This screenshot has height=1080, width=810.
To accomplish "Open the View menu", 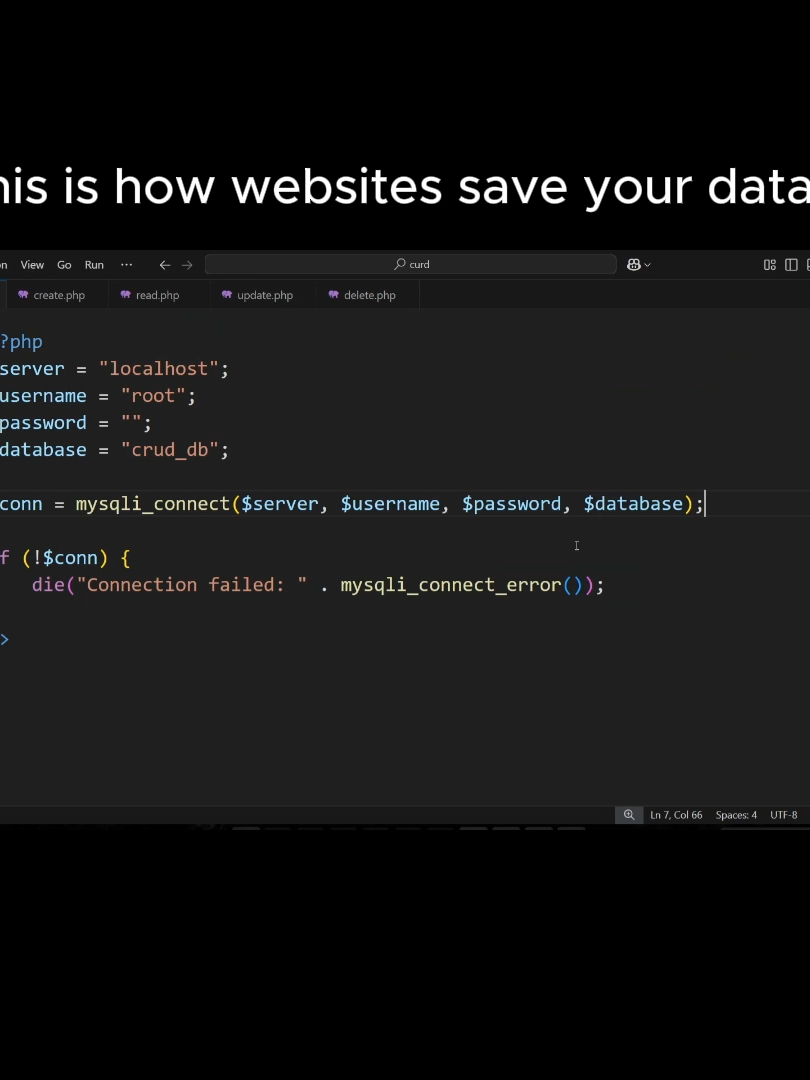I will [x=32, y=264].
